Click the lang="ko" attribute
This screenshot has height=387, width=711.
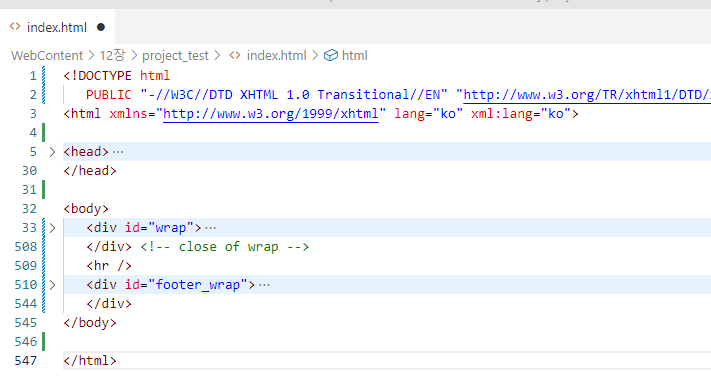pyautogui.click(x=429, y=113)
